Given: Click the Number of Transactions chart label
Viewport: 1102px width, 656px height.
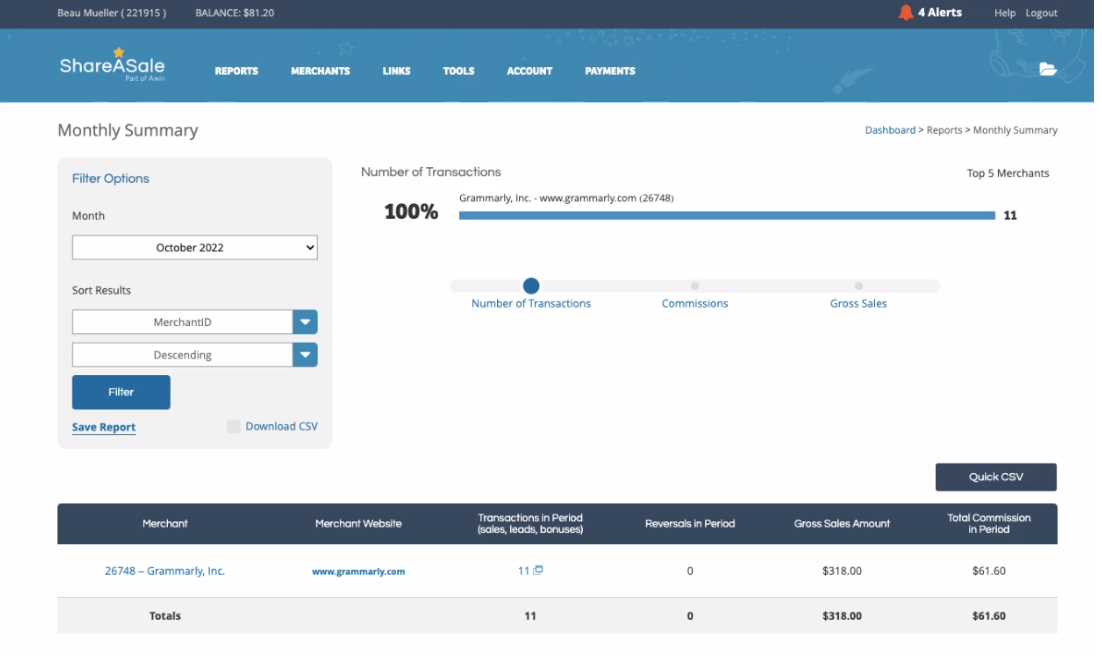Looking at the screenshot, I should point(531,303).
